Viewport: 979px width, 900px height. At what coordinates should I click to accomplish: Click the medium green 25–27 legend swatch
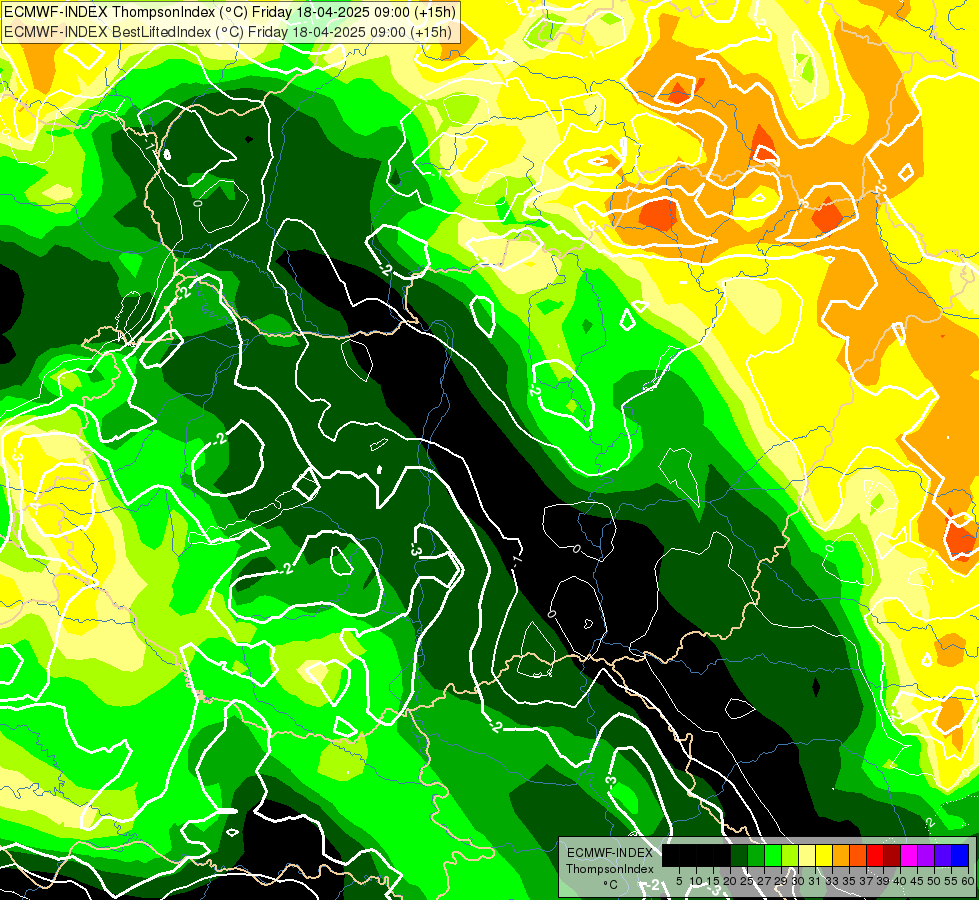pyautogui.click(x=755, y=855)
